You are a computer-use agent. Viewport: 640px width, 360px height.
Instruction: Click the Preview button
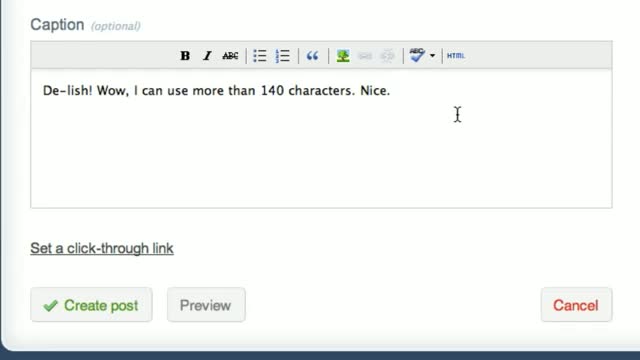206,305
